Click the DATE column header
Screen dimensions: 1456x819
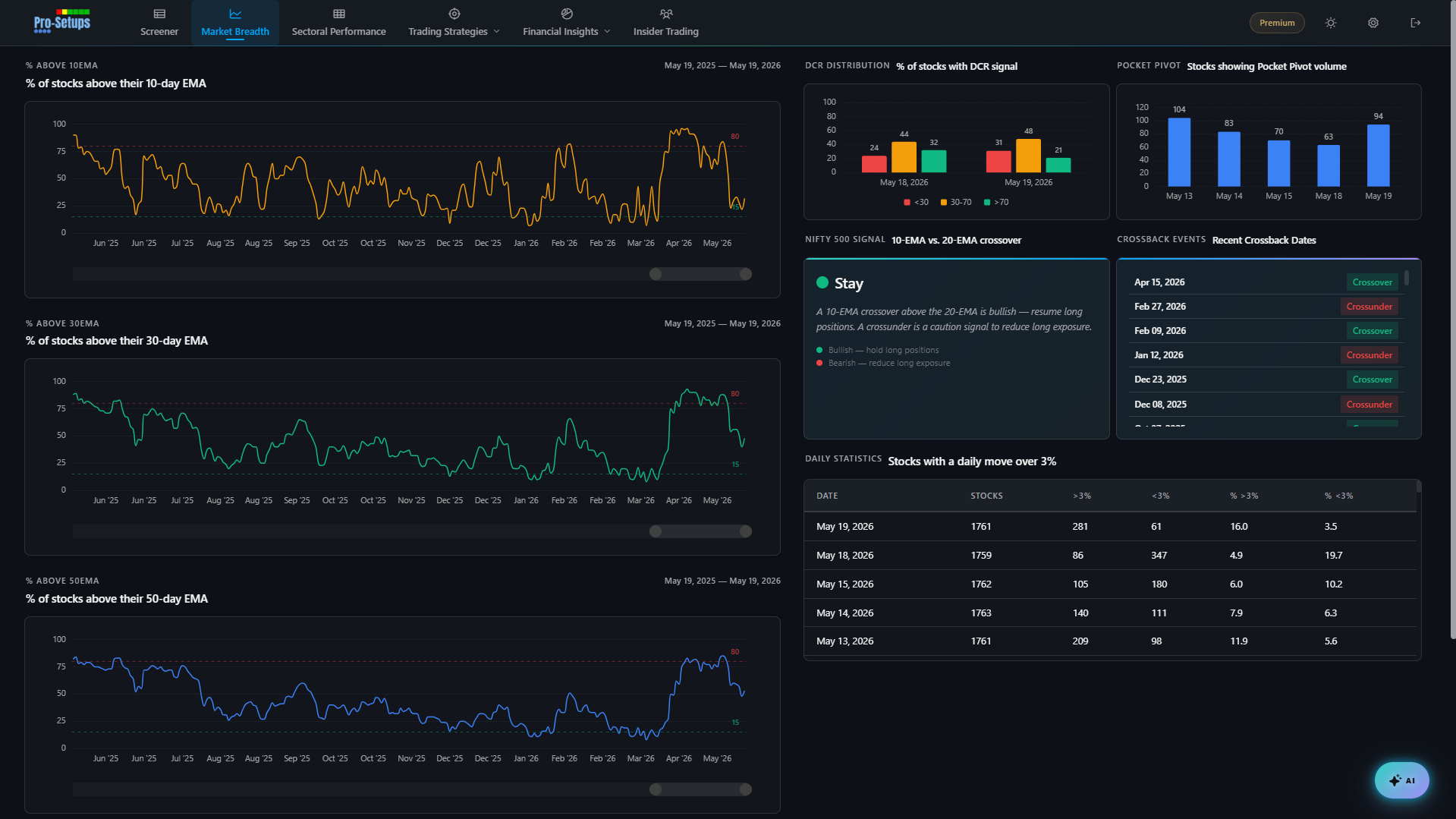[x=827, y=496]
